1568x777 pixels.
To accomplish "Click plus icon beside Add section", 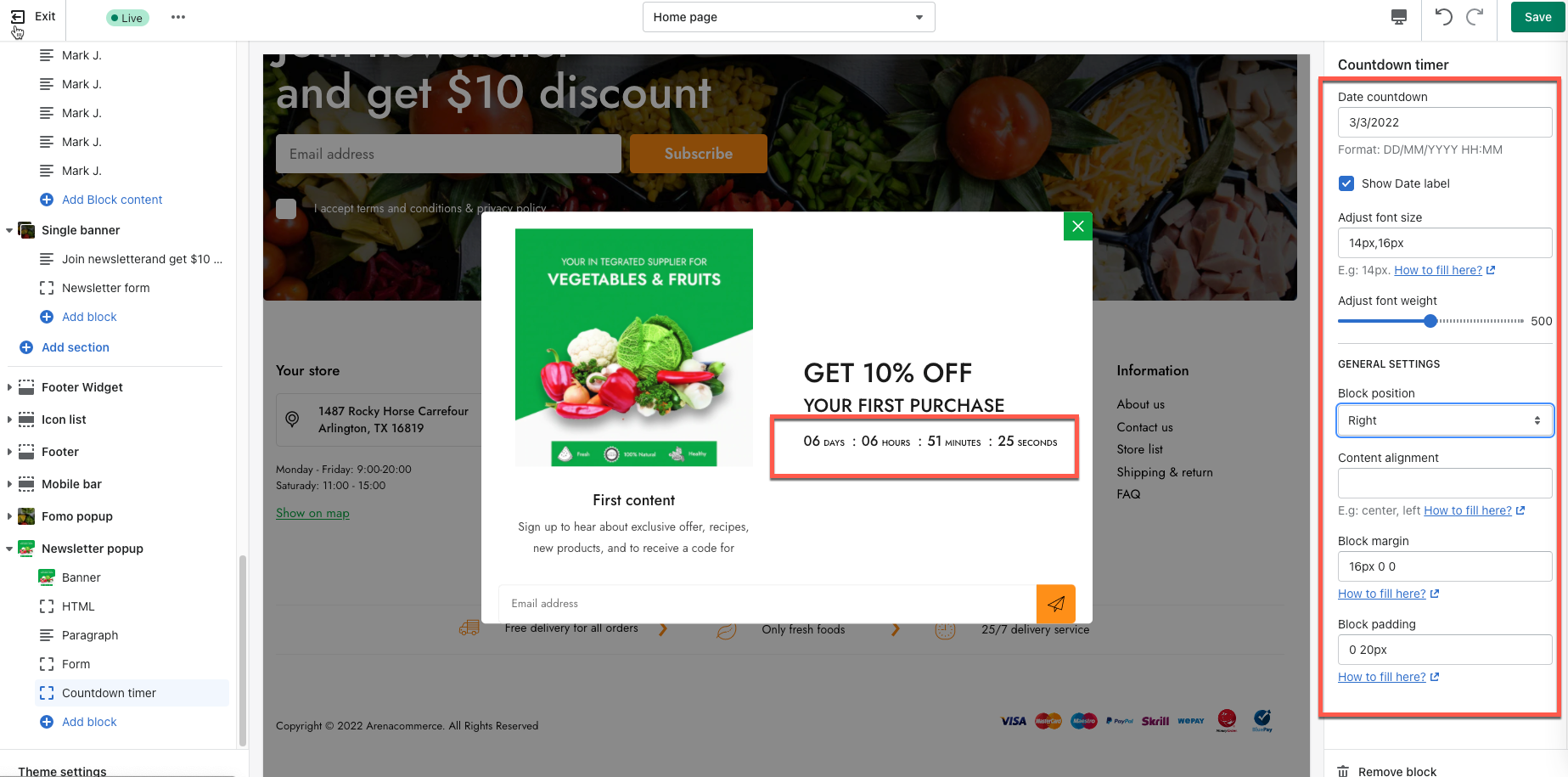I will (26, 347).
